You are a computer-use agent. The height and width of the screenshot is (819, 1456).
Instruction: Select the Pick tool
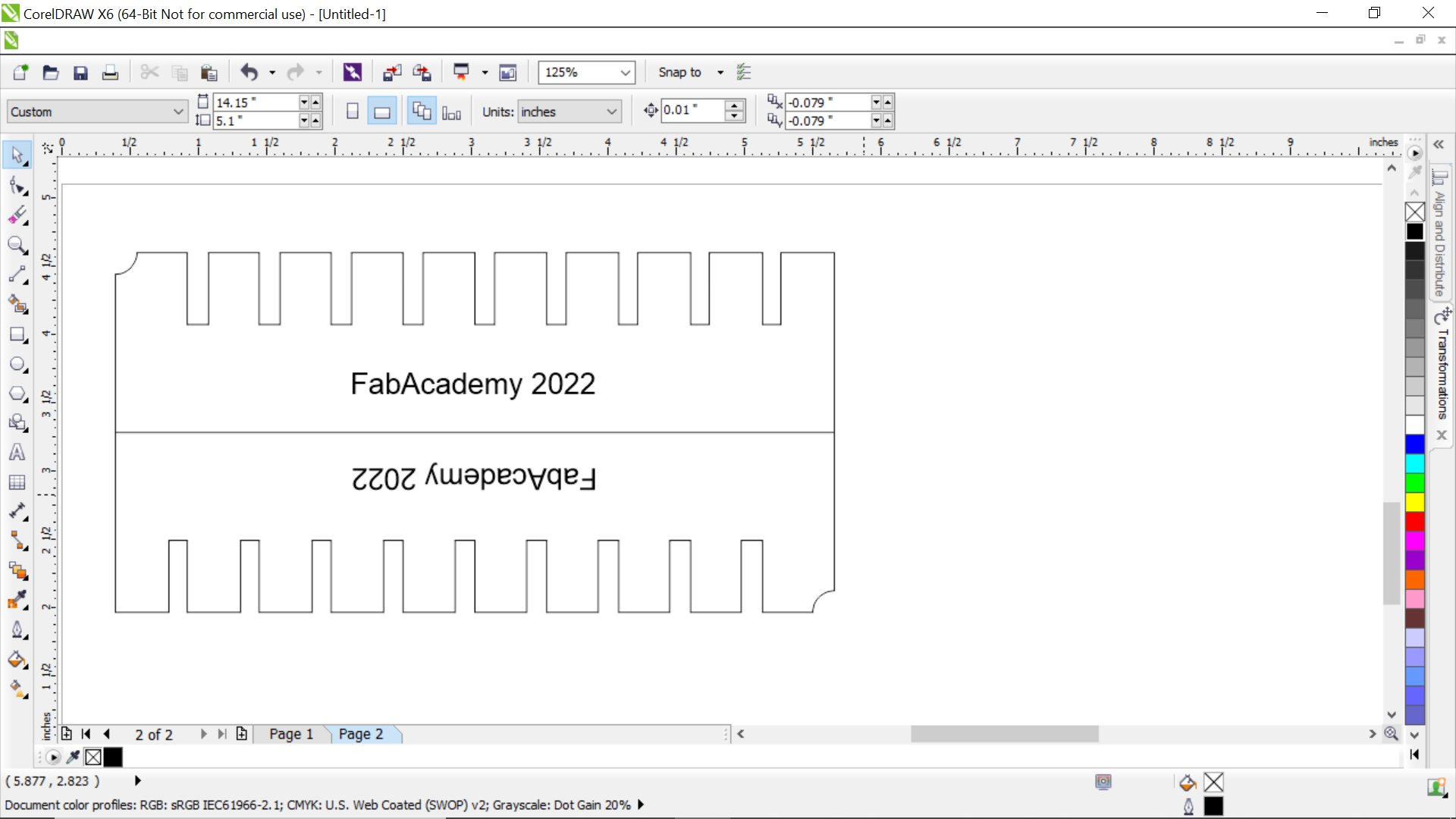pyautogui.click(x=17, y=155)
